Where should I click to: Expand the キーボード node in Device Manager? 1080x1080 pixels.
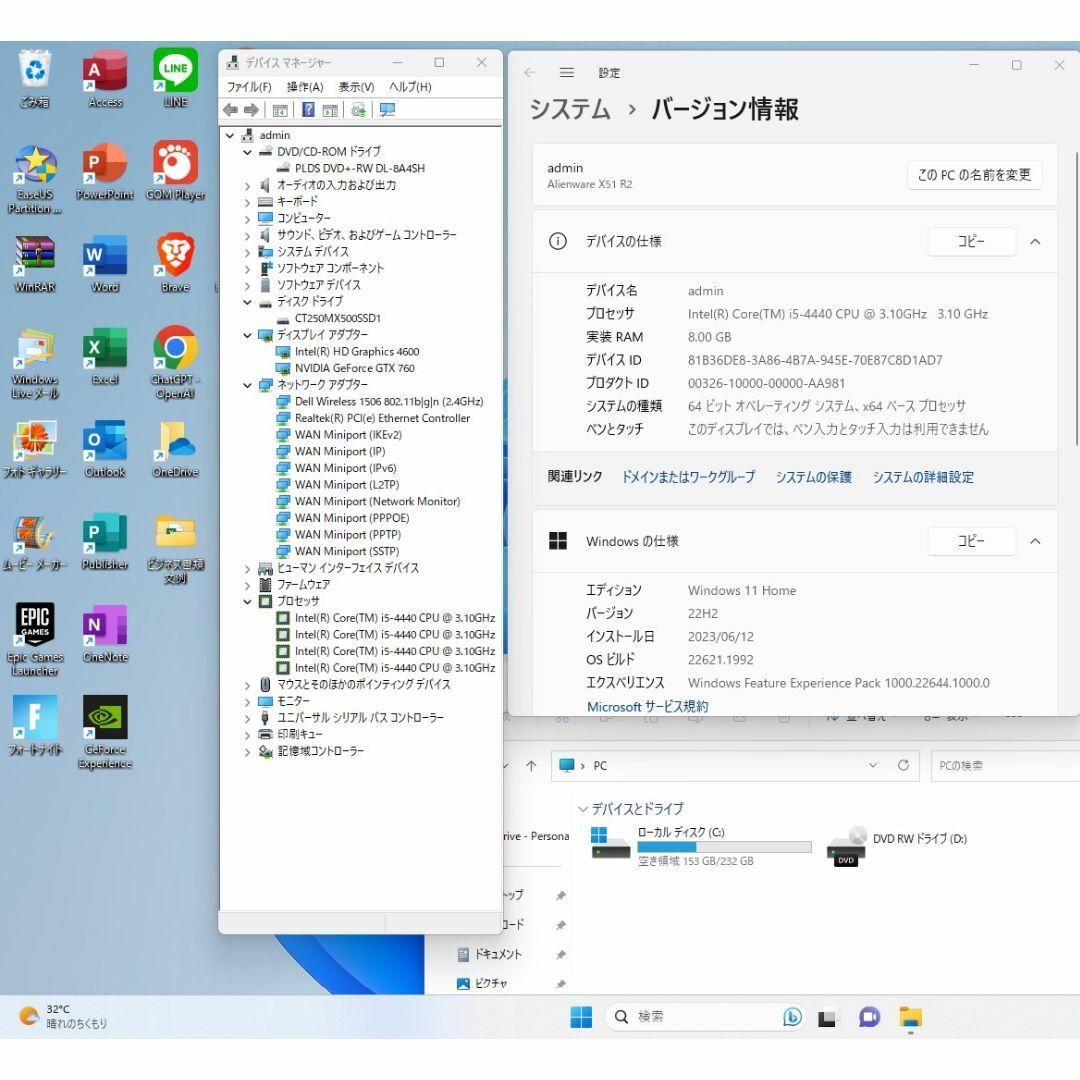(247, 202)
